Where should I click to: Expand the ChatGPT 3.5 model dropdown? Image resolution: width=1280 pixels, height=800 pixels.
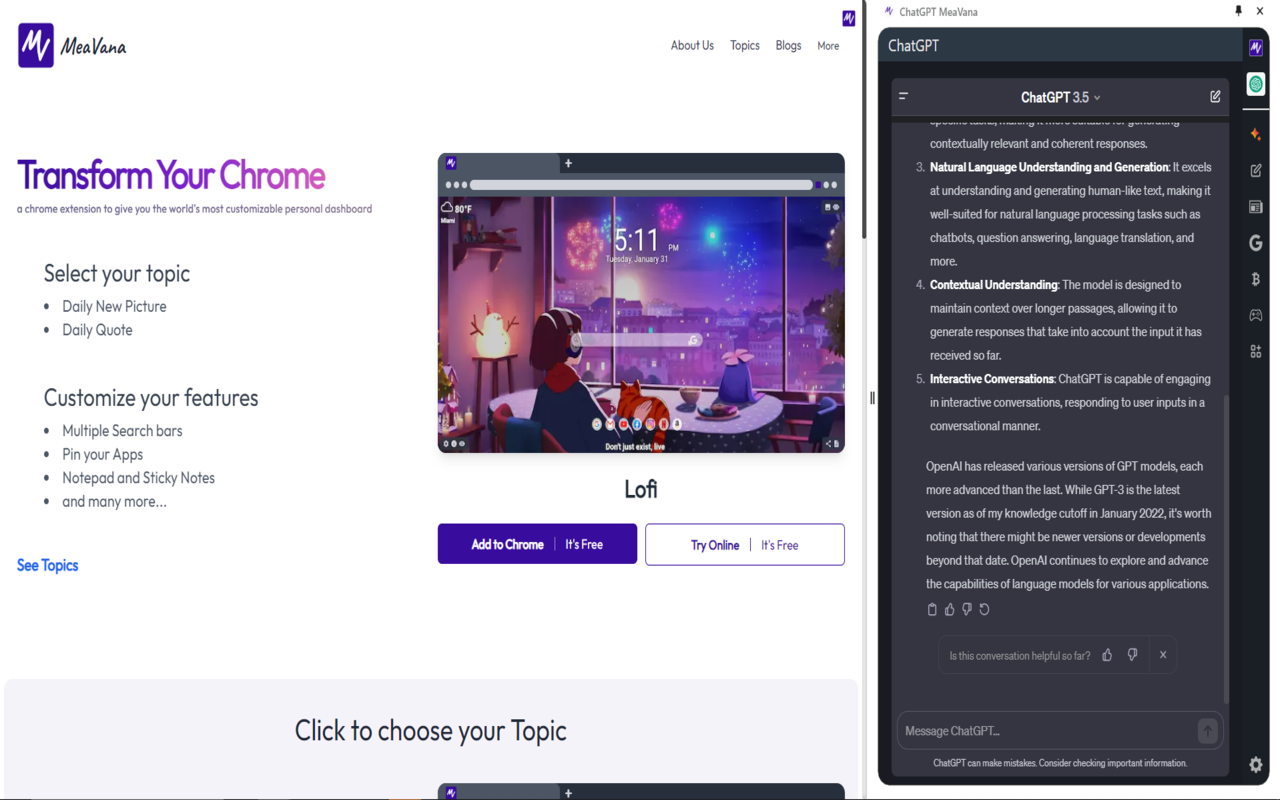[x=1061, y=97]
